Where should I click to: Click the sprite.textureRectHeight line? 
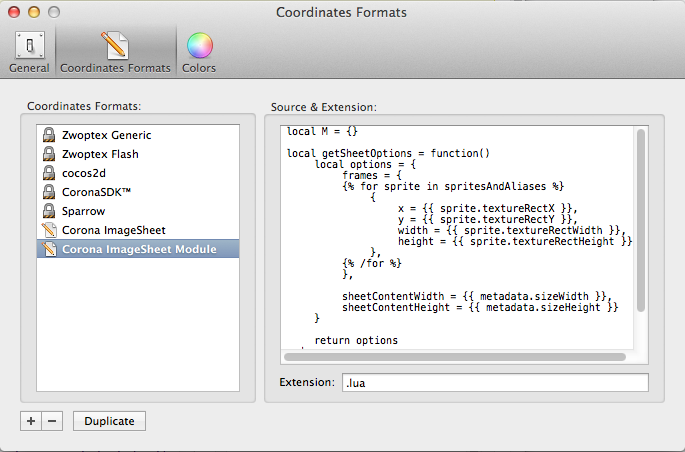(515, 242)
